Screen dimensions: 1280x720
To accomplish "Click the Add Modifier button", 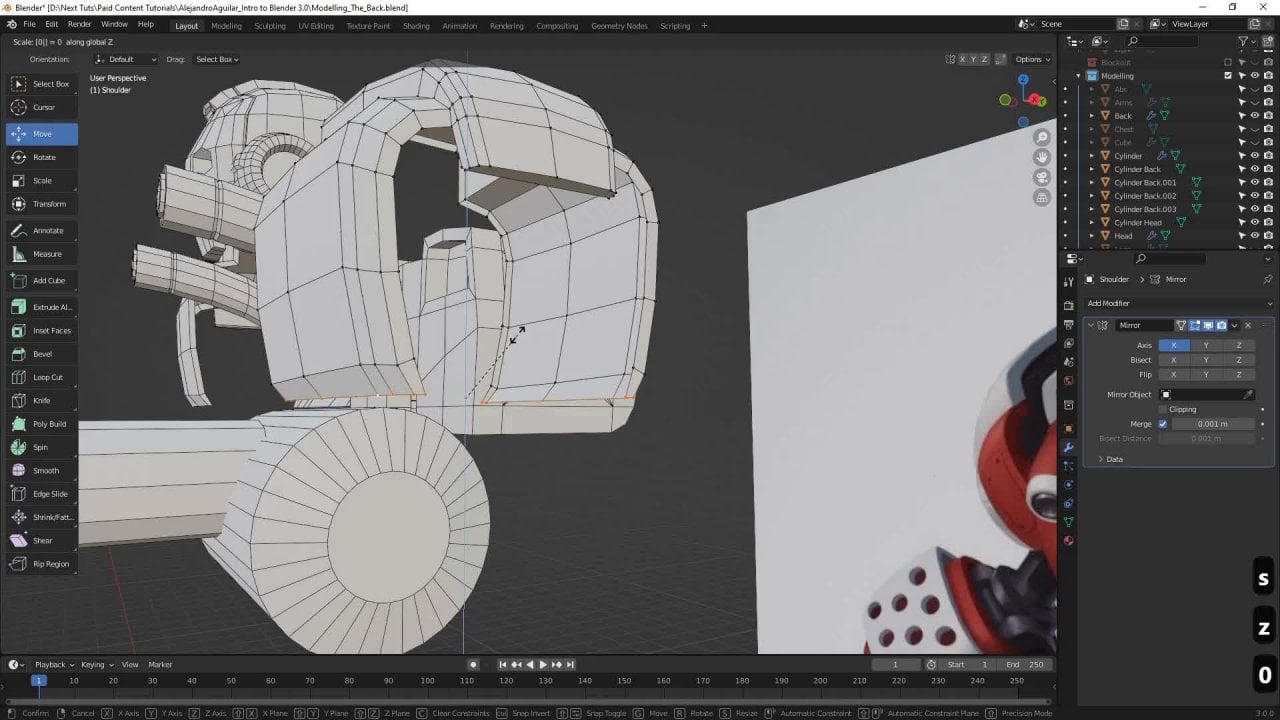I will point(1109,303).
